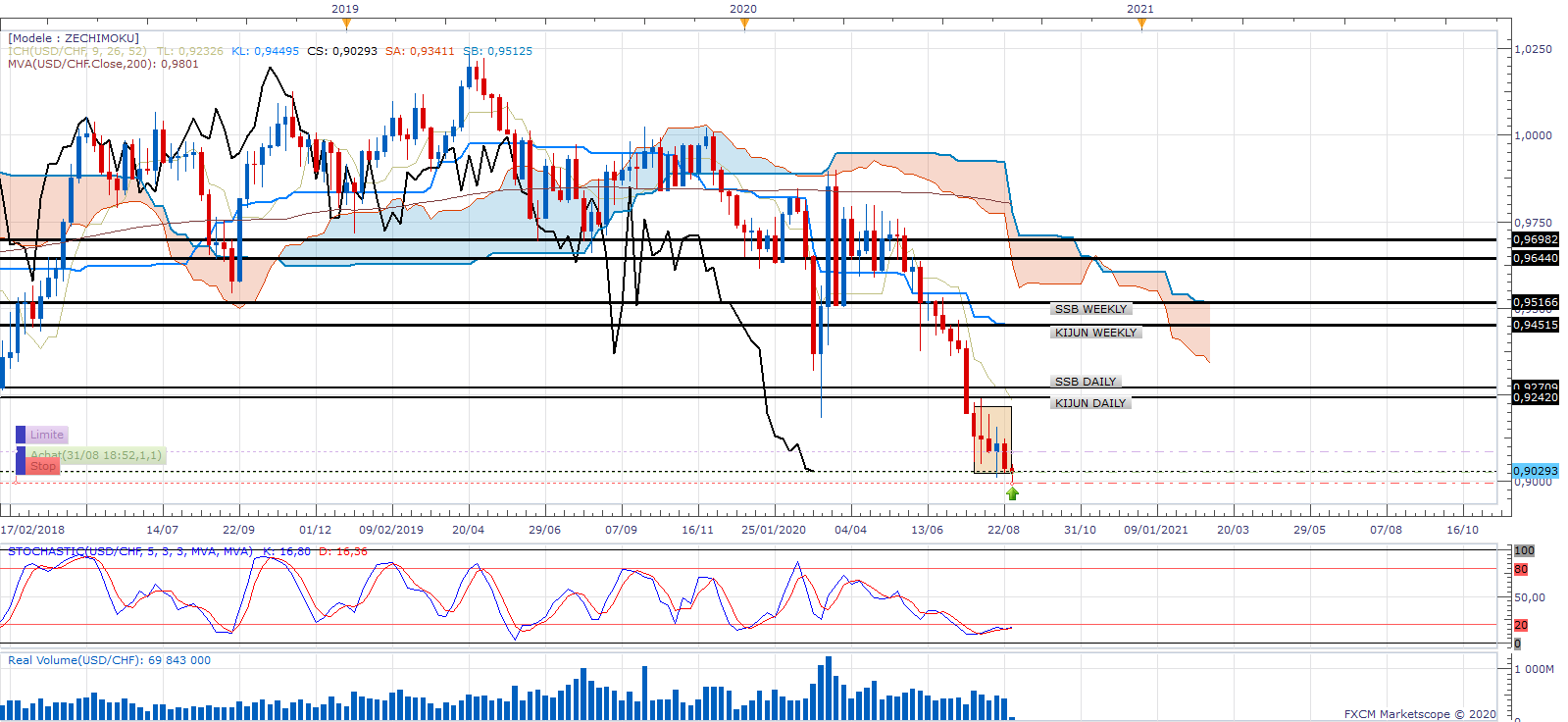
Task: Click the KL: 0,94495 Kijun value
Action: 266,51
